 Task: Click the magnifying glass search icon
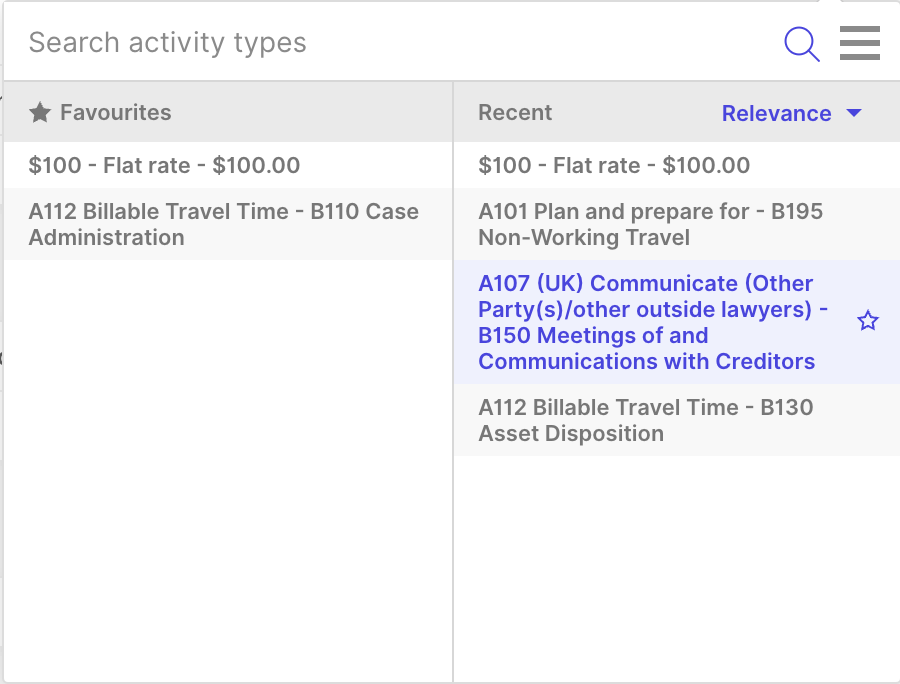tap(802, 44)
